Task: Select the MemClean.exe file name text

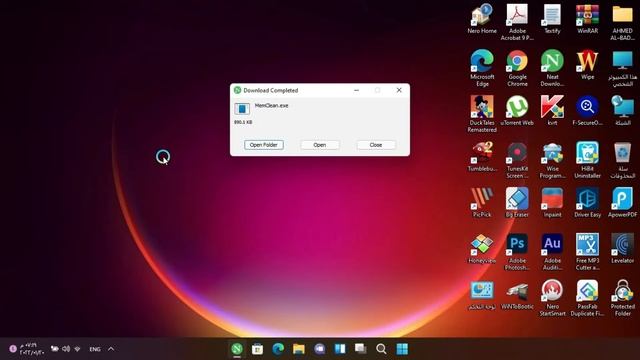Action: click(271, 105)
